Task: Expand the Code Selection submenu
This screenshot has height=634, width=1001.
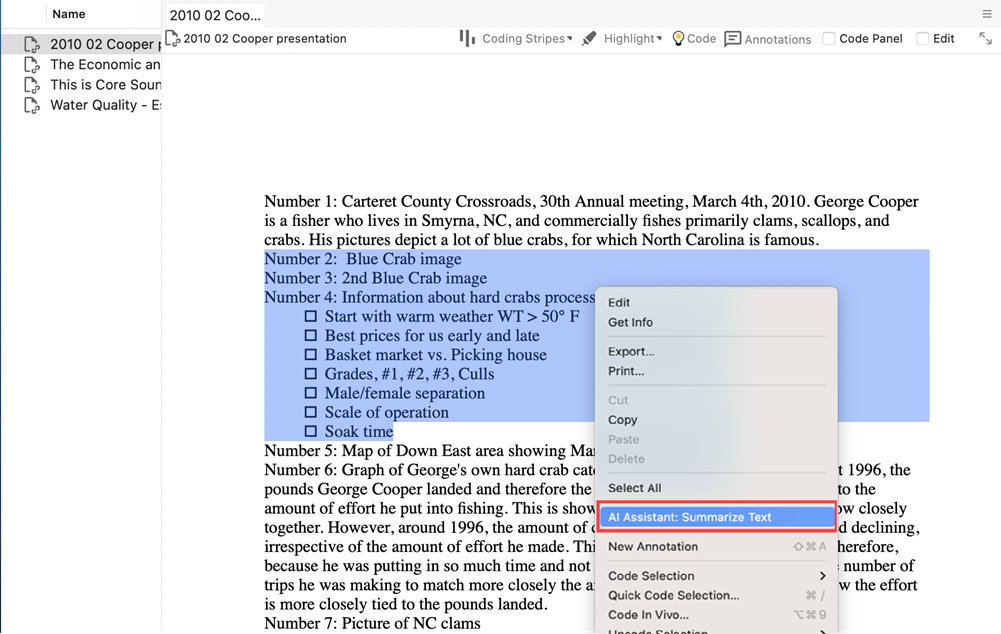Action: [x=717, y=576]
